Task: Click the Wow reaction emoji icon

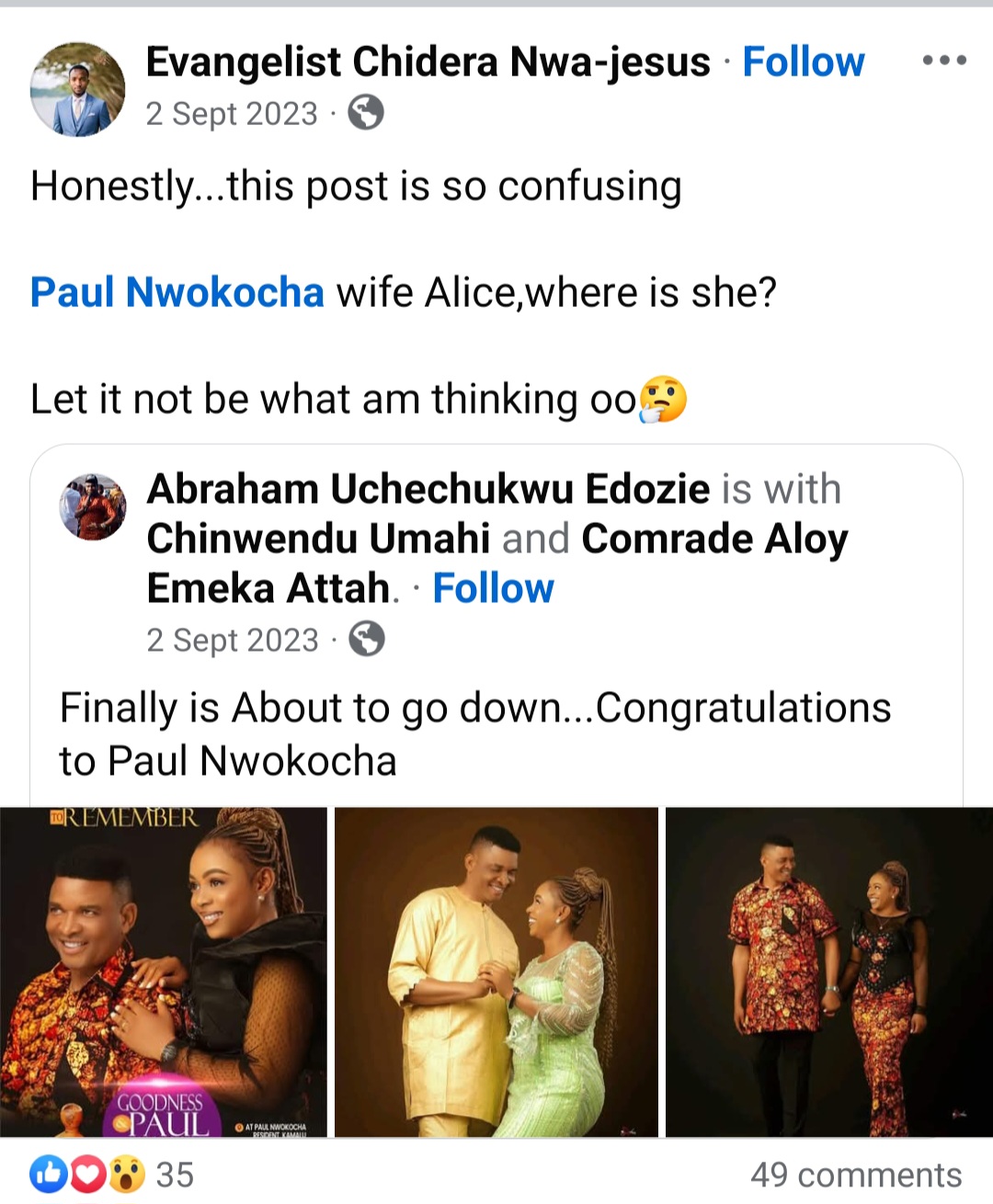Action: [126, 1175]
